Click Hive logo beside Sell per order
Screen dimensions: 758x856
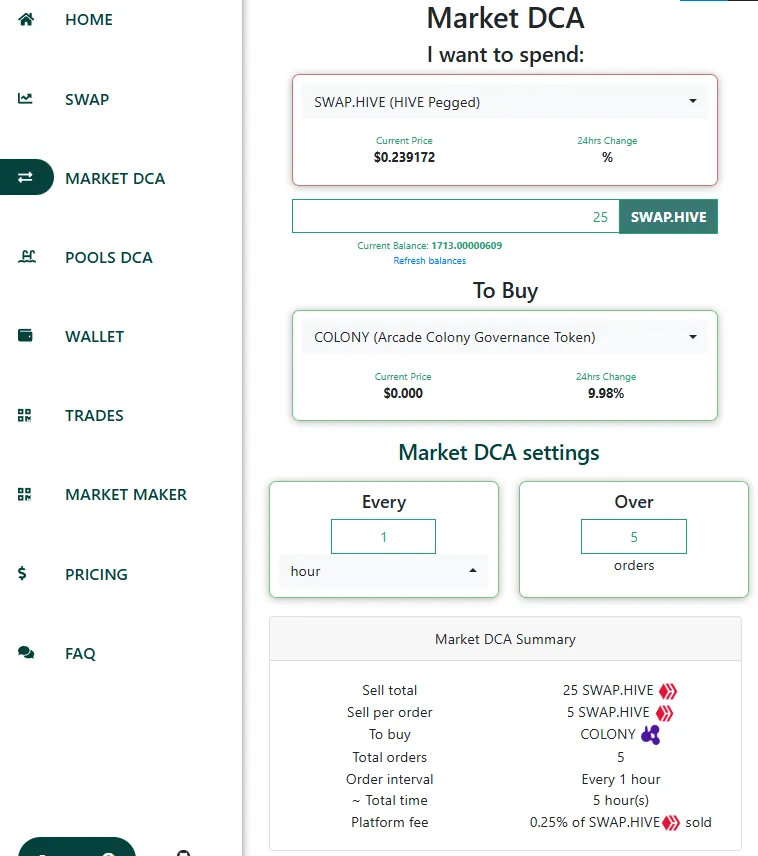pyautogui.click(x=664, y=713)
